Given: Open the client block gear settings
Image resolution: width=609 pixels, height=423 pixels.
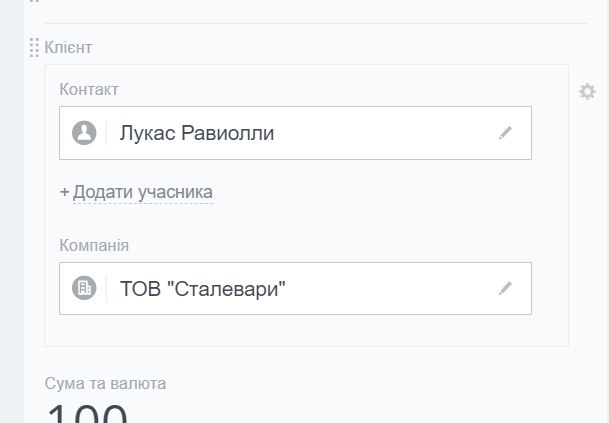Looking at the screenshot, I should point(587,92).
